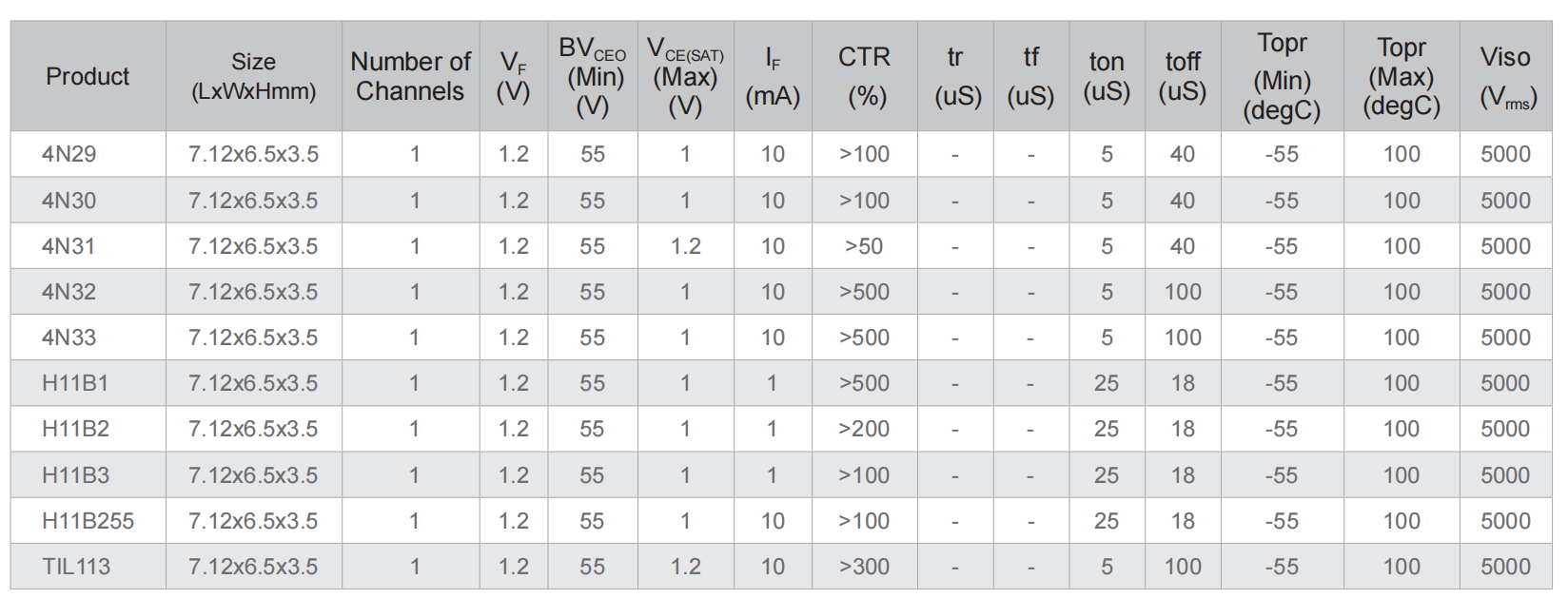
Task: Select the H11B1 row name
Action: (75, 383)
